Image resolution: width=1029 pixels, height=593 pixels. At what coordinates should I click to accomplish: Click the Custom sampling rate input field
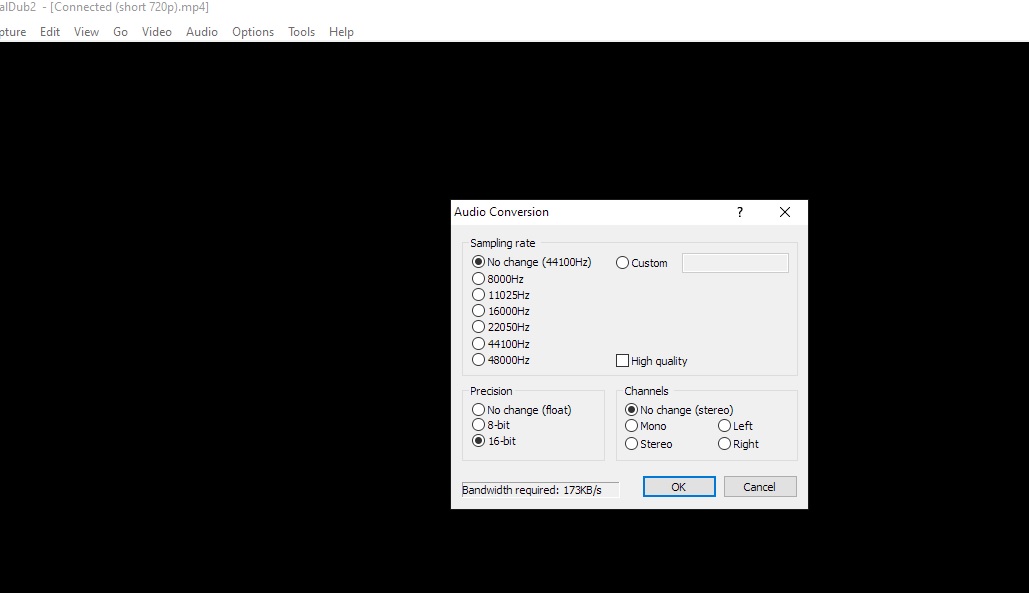(735, 263)
